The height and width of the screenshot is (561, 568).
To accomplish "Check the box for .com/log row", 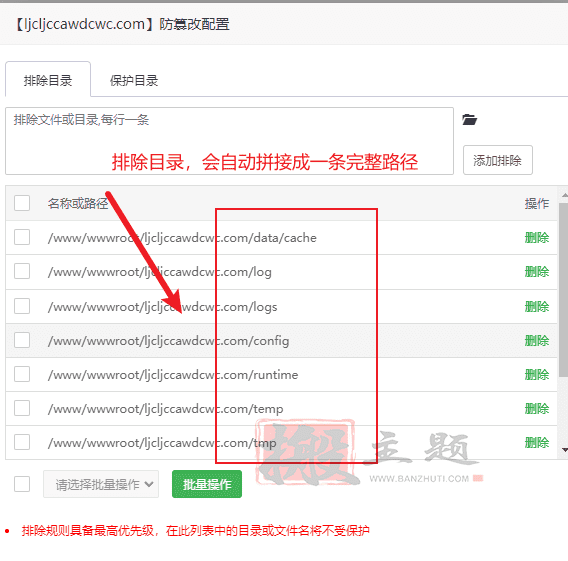I will coord(22,271).
